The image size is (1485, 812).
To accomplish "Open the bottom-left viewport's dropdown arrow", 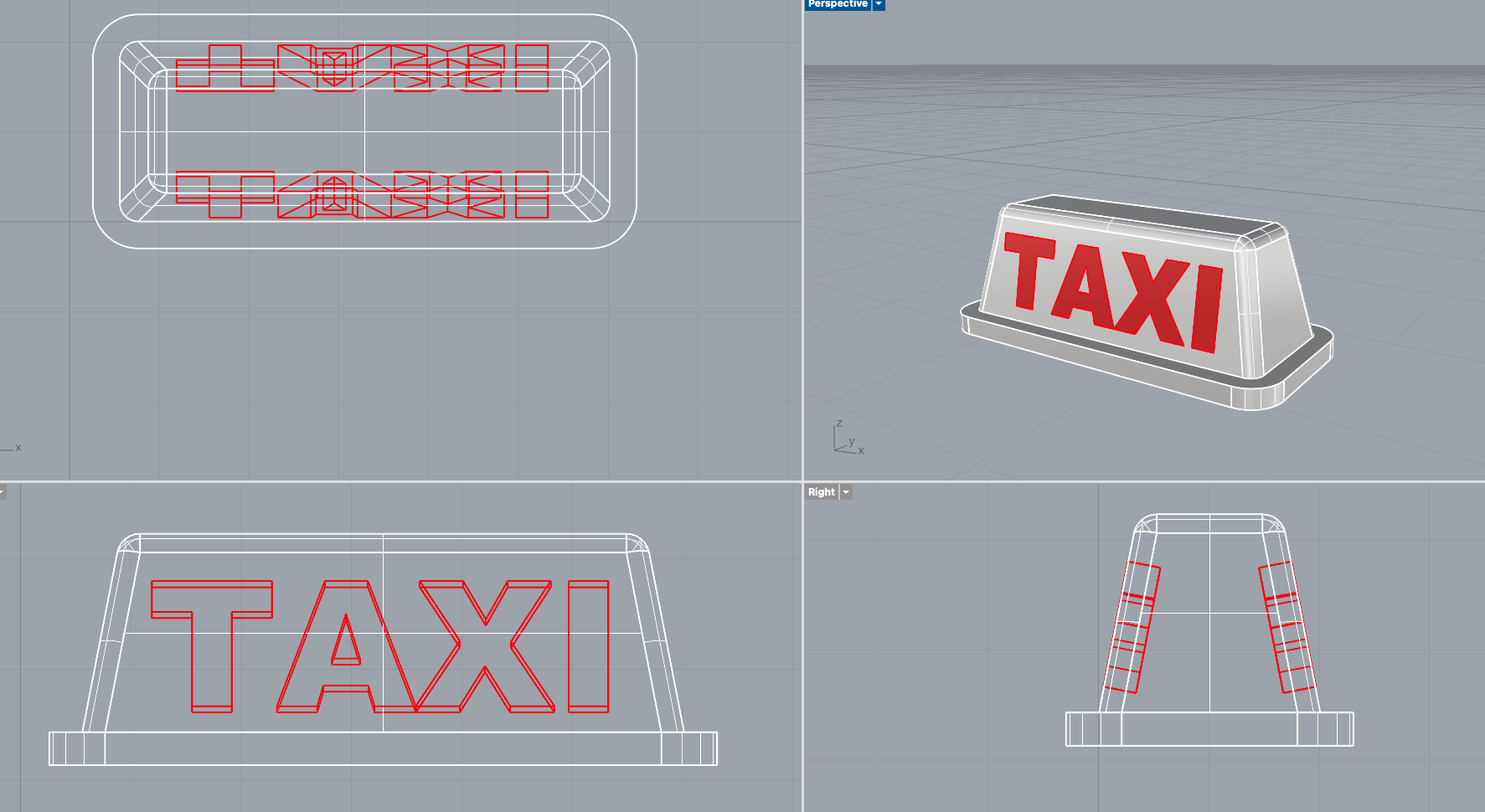I will coord(3,492).
